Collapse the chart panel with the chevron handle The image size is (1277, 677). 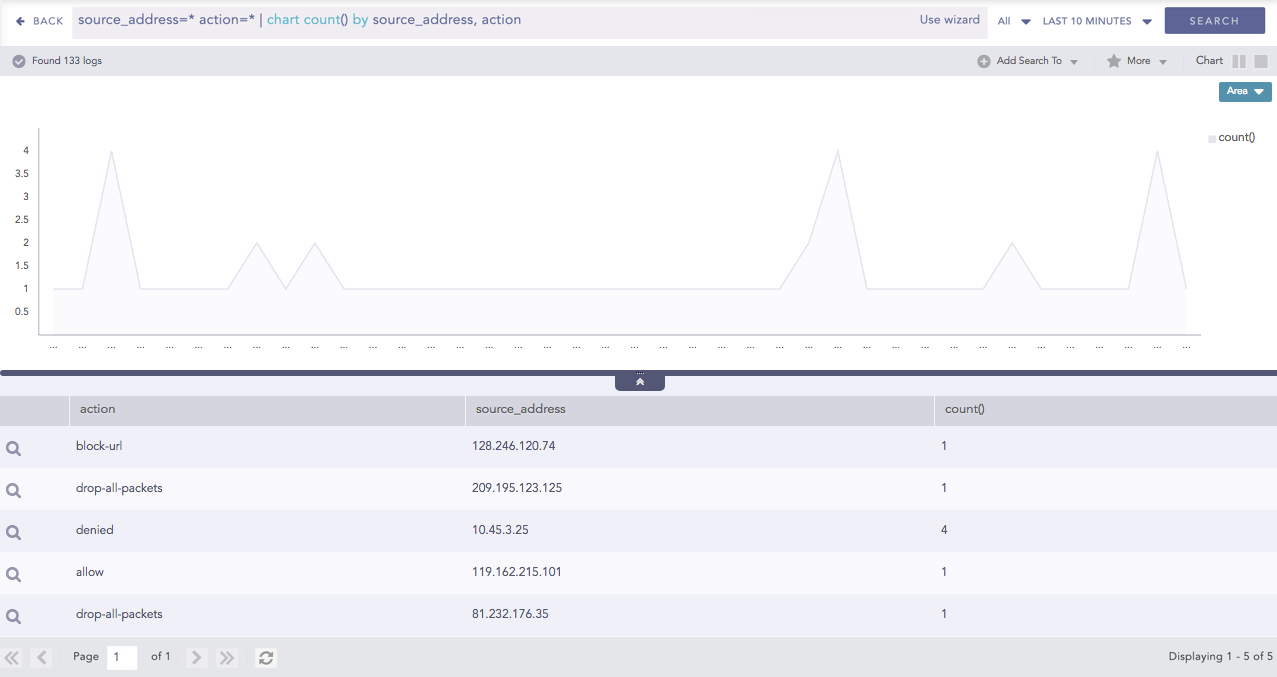640,382
